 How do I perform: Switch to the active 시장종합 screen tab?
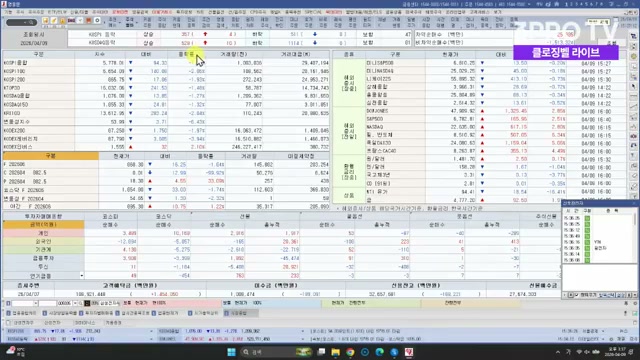pos(240,313)
